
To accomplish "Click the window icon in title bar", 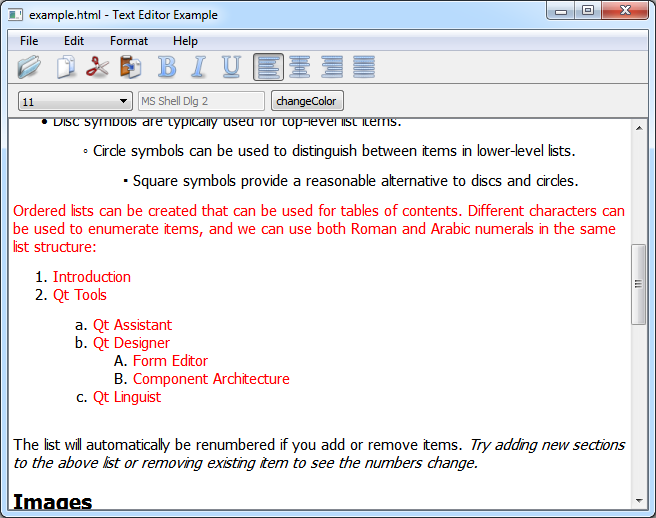I will (15, 15).
